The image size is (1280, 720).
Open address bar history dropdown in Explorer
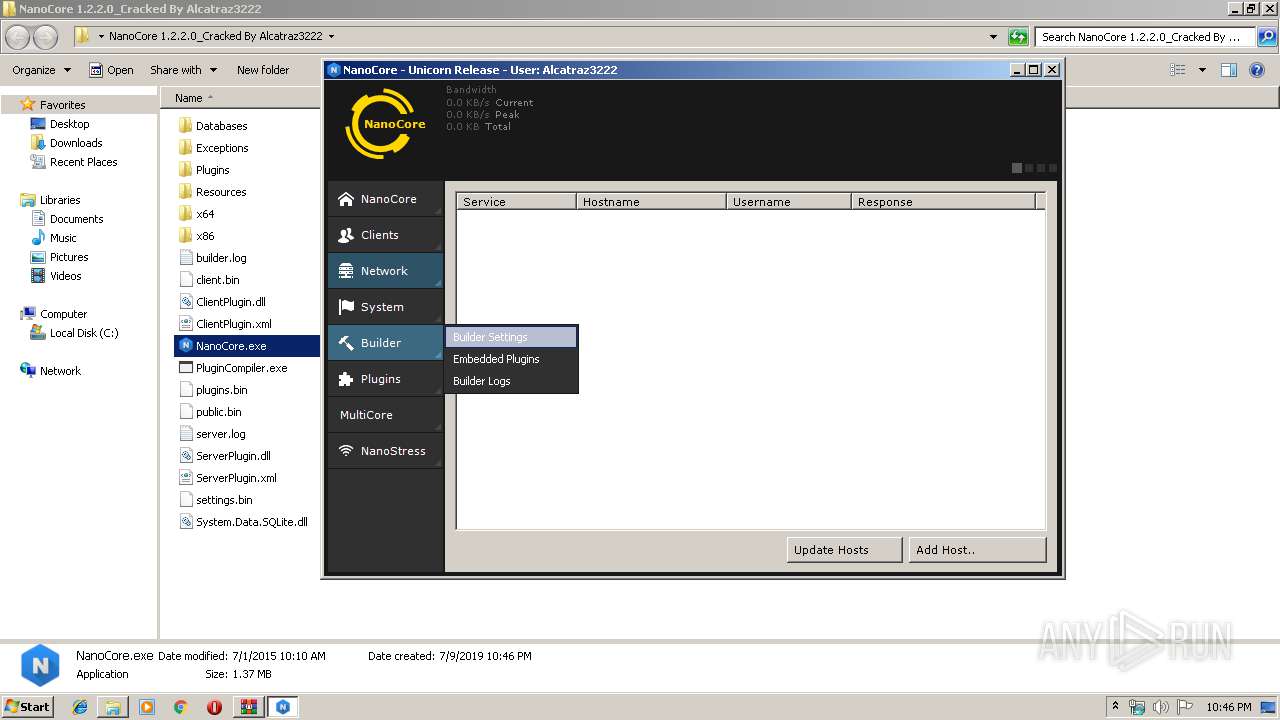click(x=993, y=37)
